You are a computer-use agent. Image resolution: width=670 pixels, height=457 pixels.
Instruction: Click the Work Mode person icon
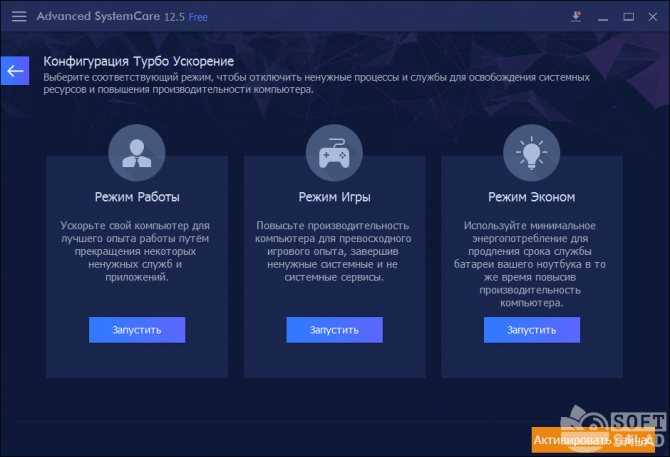point(137,152)
